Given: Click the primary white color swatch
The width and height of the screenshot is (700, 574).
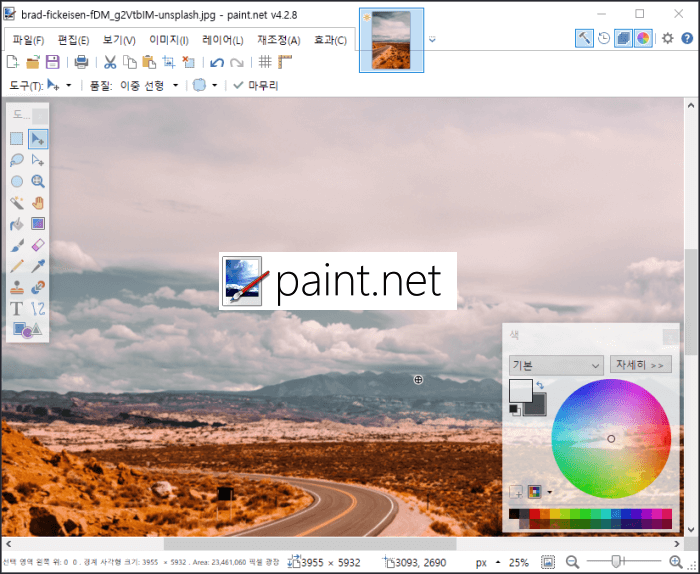Looking at the screenshot, I should 521,390.
